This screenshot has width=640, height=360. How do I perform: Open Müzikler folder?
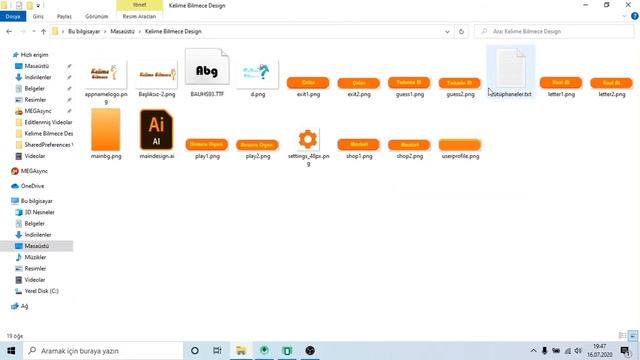pos(35,257)
